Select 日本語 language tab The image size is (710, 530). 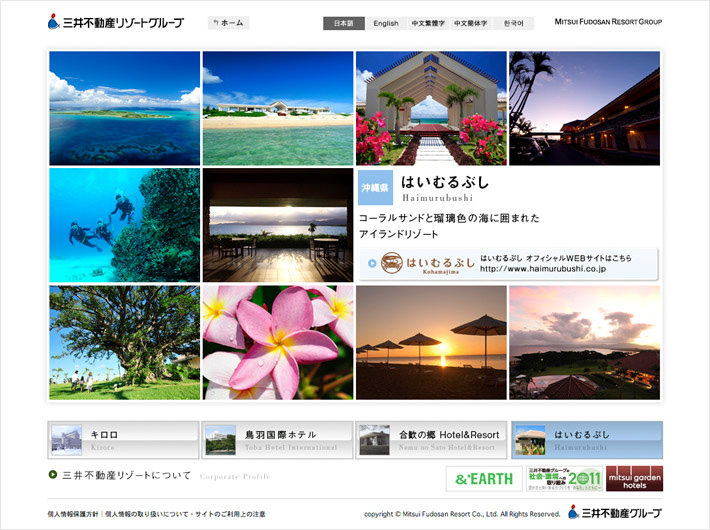point(344,23)
